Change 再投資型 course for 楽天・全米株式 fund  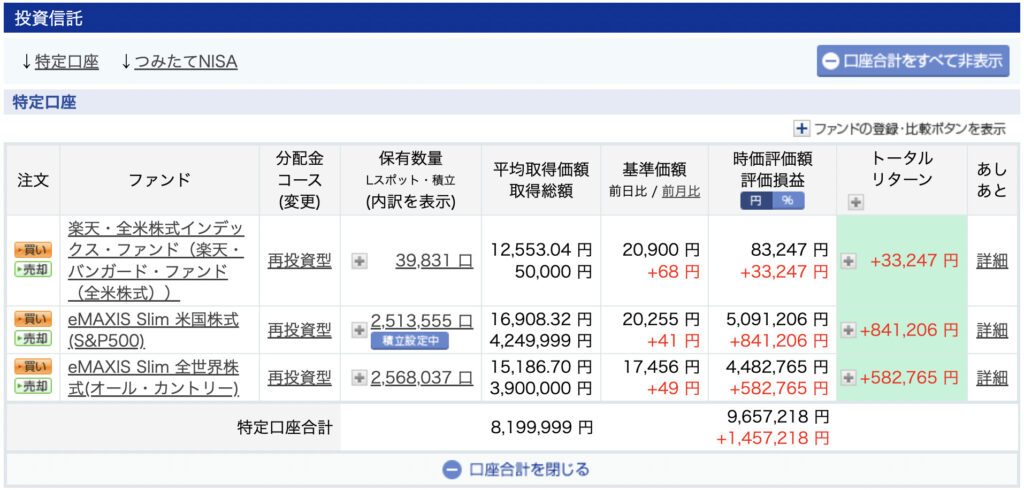click(x=300, y=261)
